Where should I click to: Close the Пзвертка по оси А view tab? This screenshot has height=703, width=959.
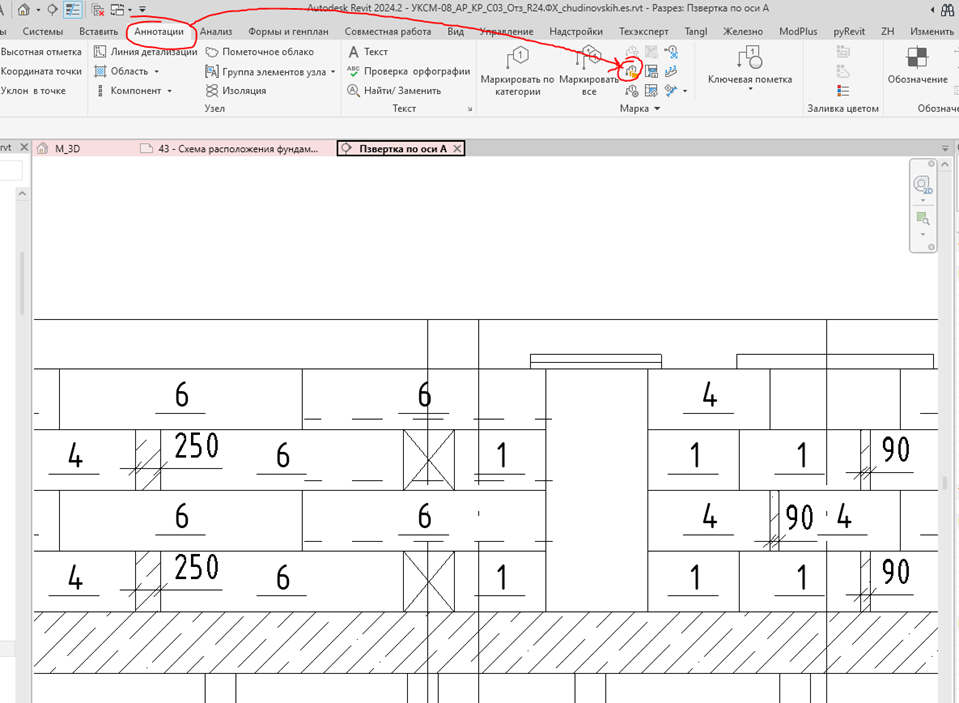tap(457, 149)
